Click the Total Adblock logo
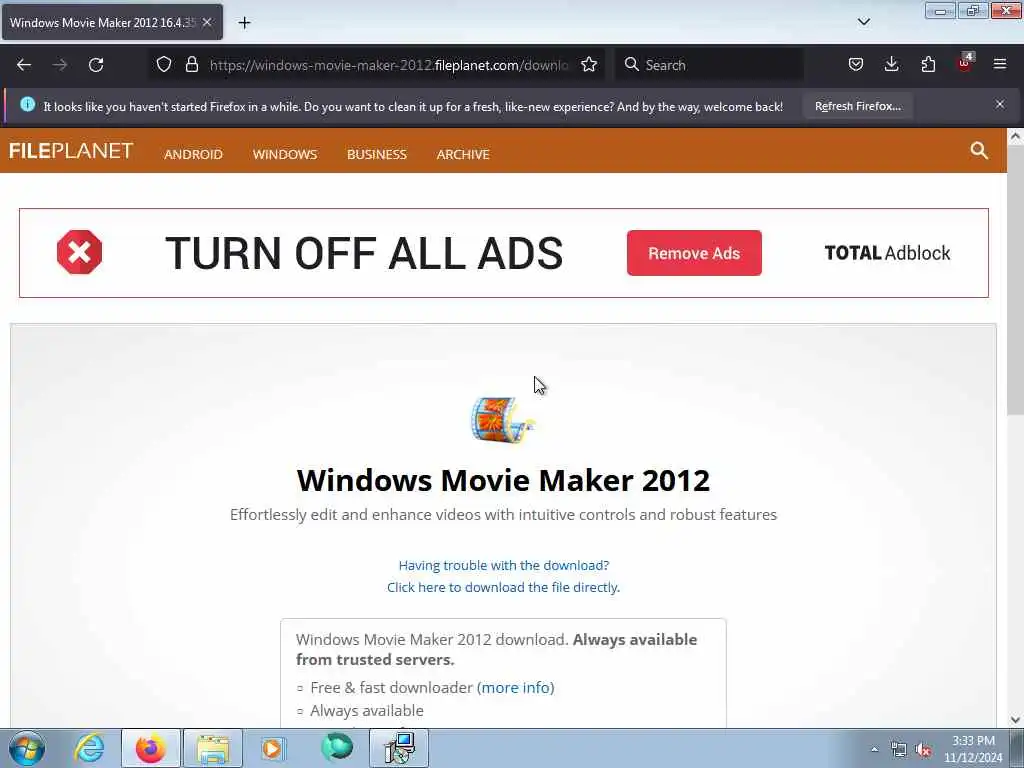Viewport: 1024px width, 768px height. coord(887,253)
